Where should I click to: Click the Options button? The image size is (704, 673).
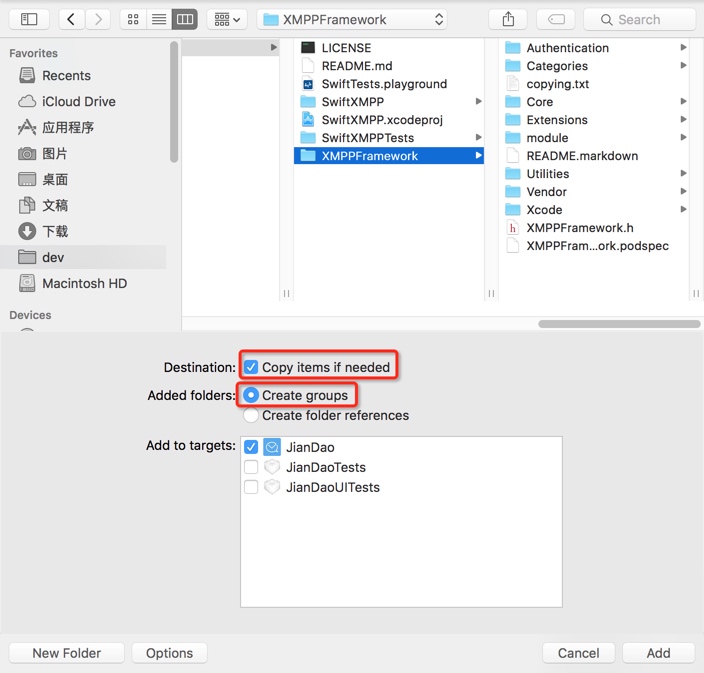pyautogui.click(x=169, y=653)
